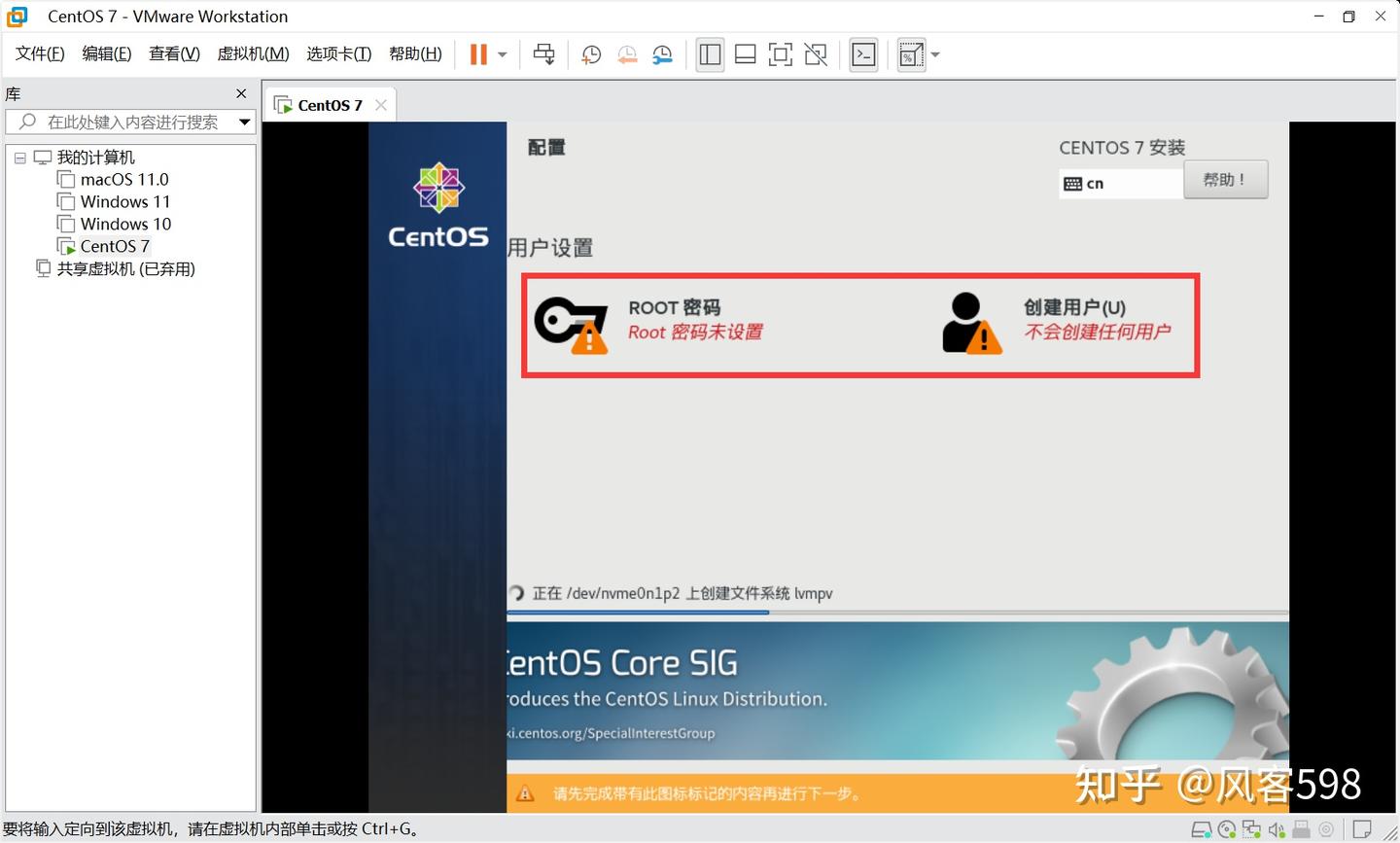Click the user creation person icon

click(971, 323)
